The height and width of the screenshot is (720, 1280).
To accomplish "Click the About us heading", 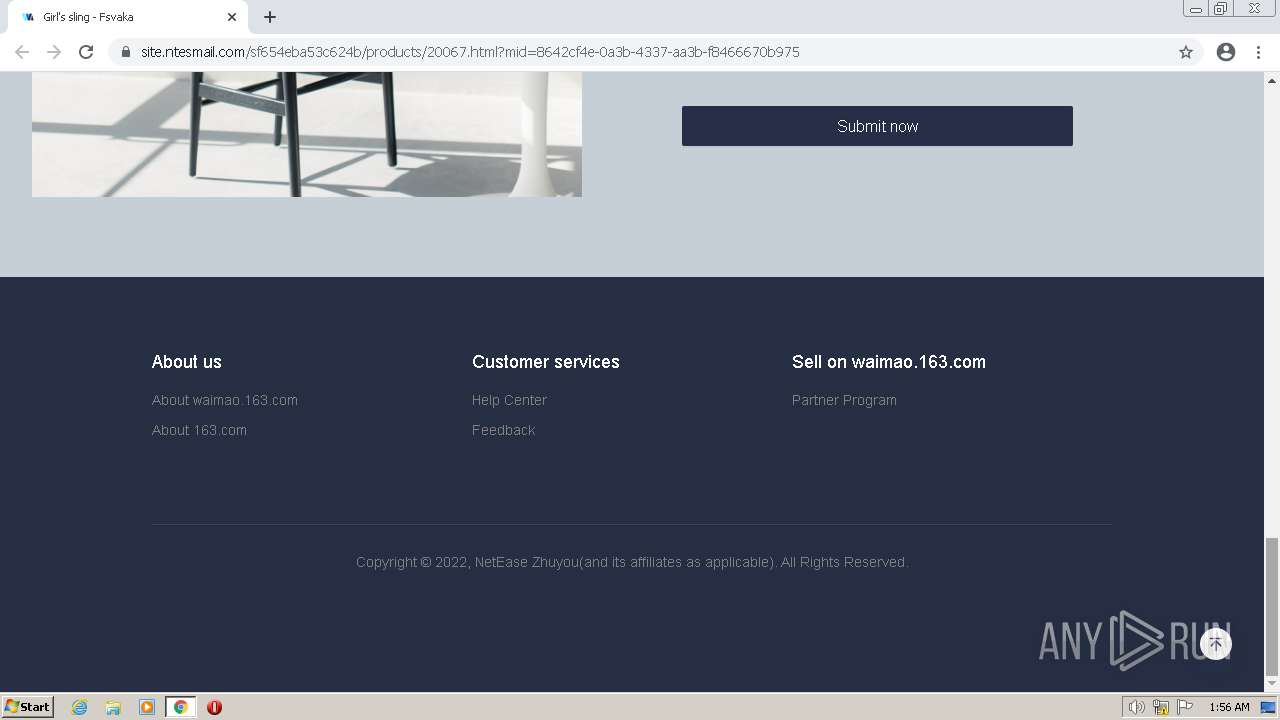I will 187,362.
